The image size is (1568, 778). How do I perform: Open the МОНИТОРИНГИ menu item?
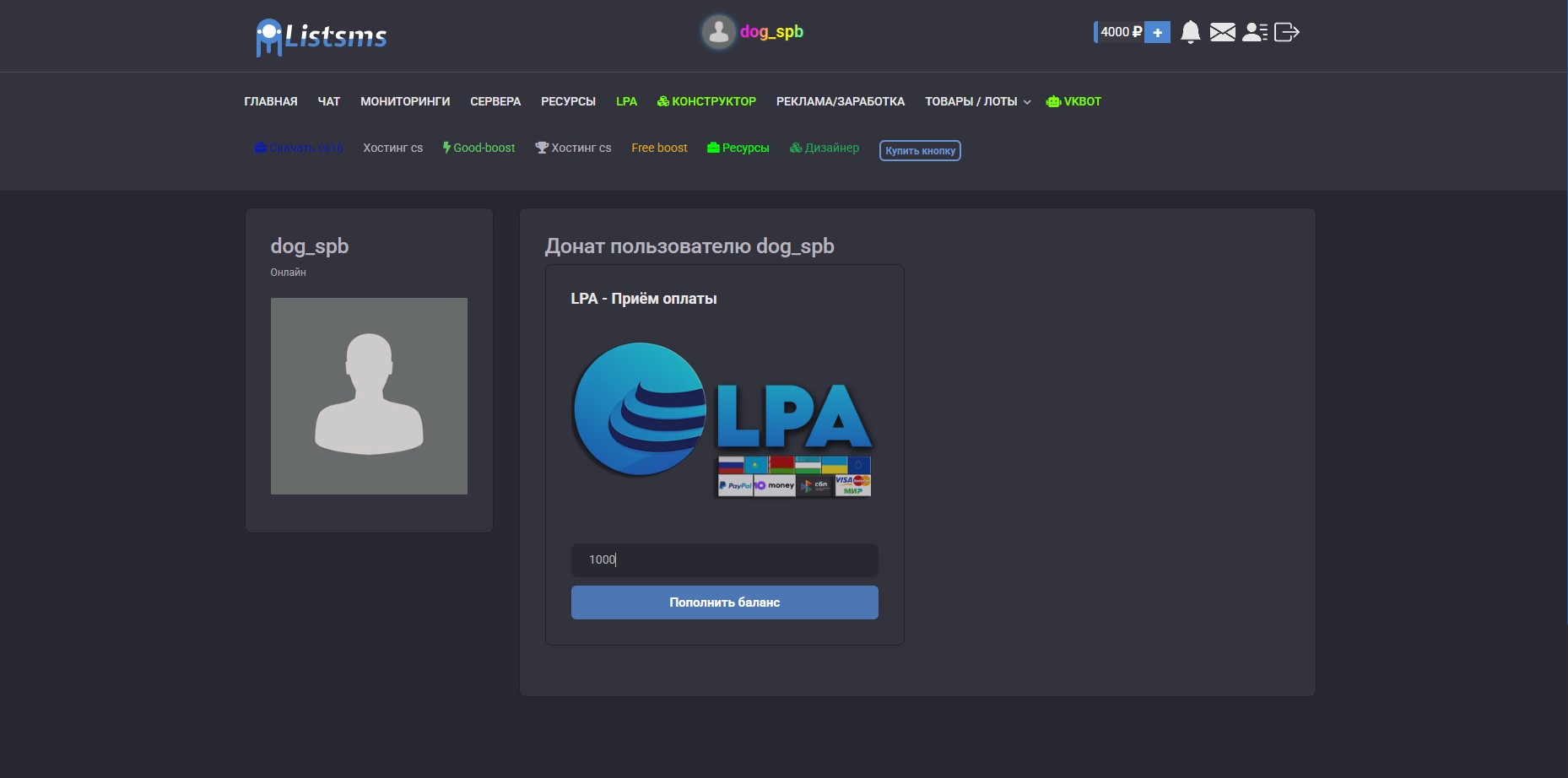[x=405, y=101]
